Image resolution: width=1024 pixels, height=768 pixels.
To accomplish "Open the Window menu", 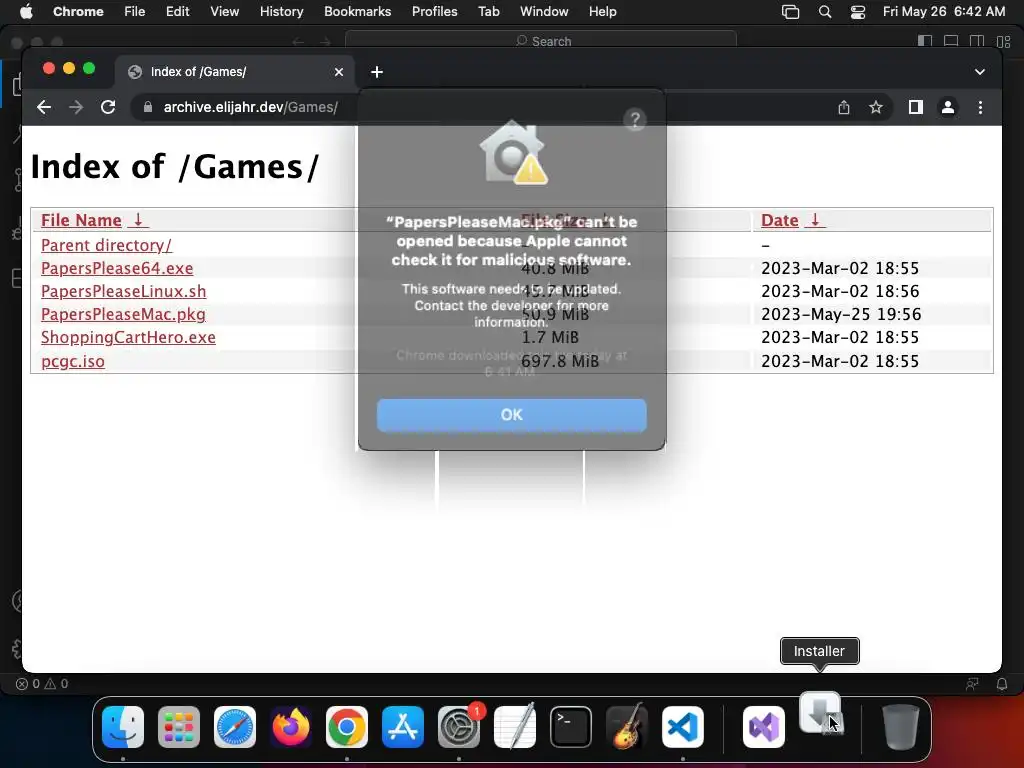I will tap(544, 12).
